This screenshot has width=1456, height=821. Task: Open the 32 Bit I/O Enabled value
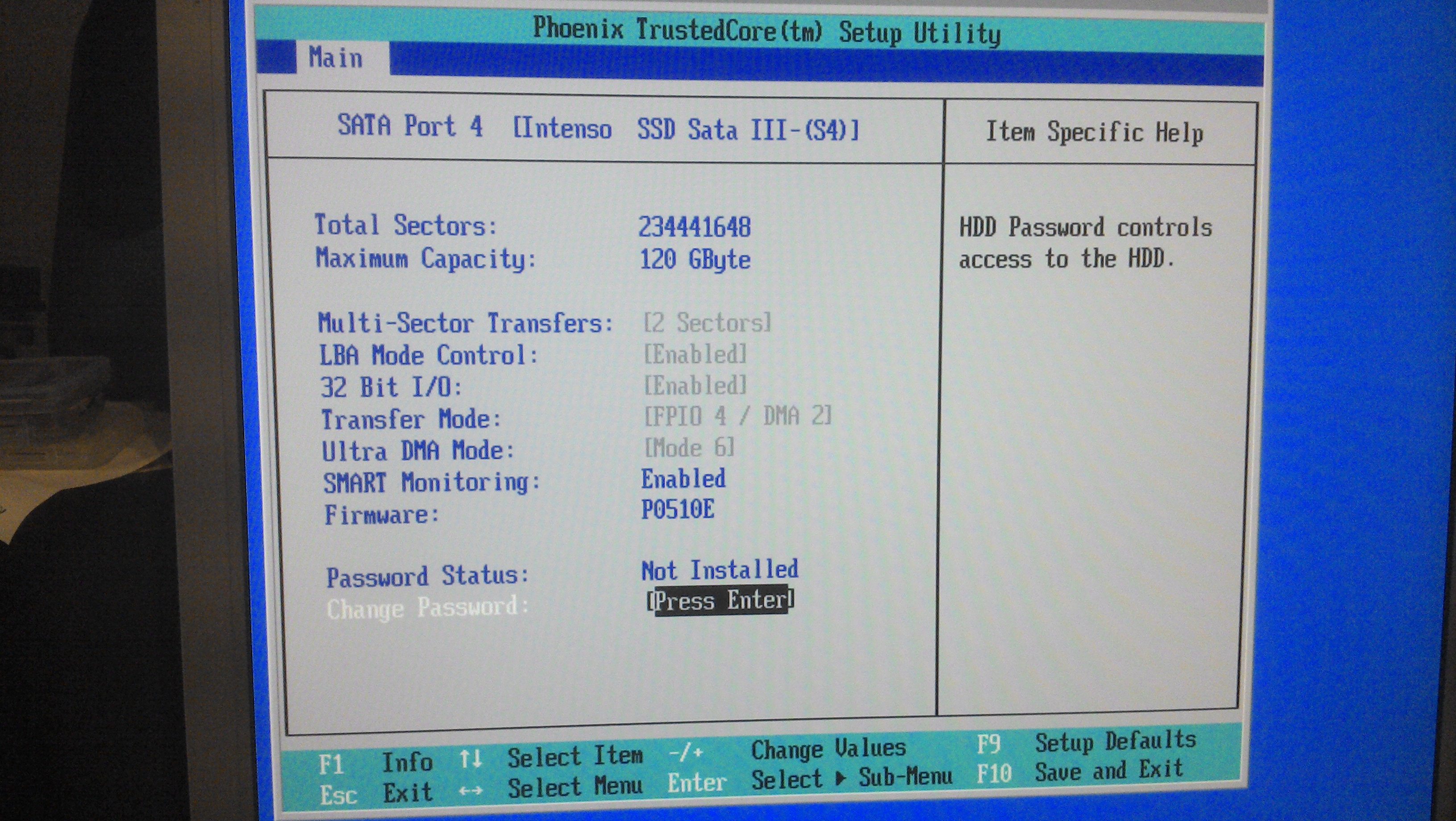click(696, 386)
